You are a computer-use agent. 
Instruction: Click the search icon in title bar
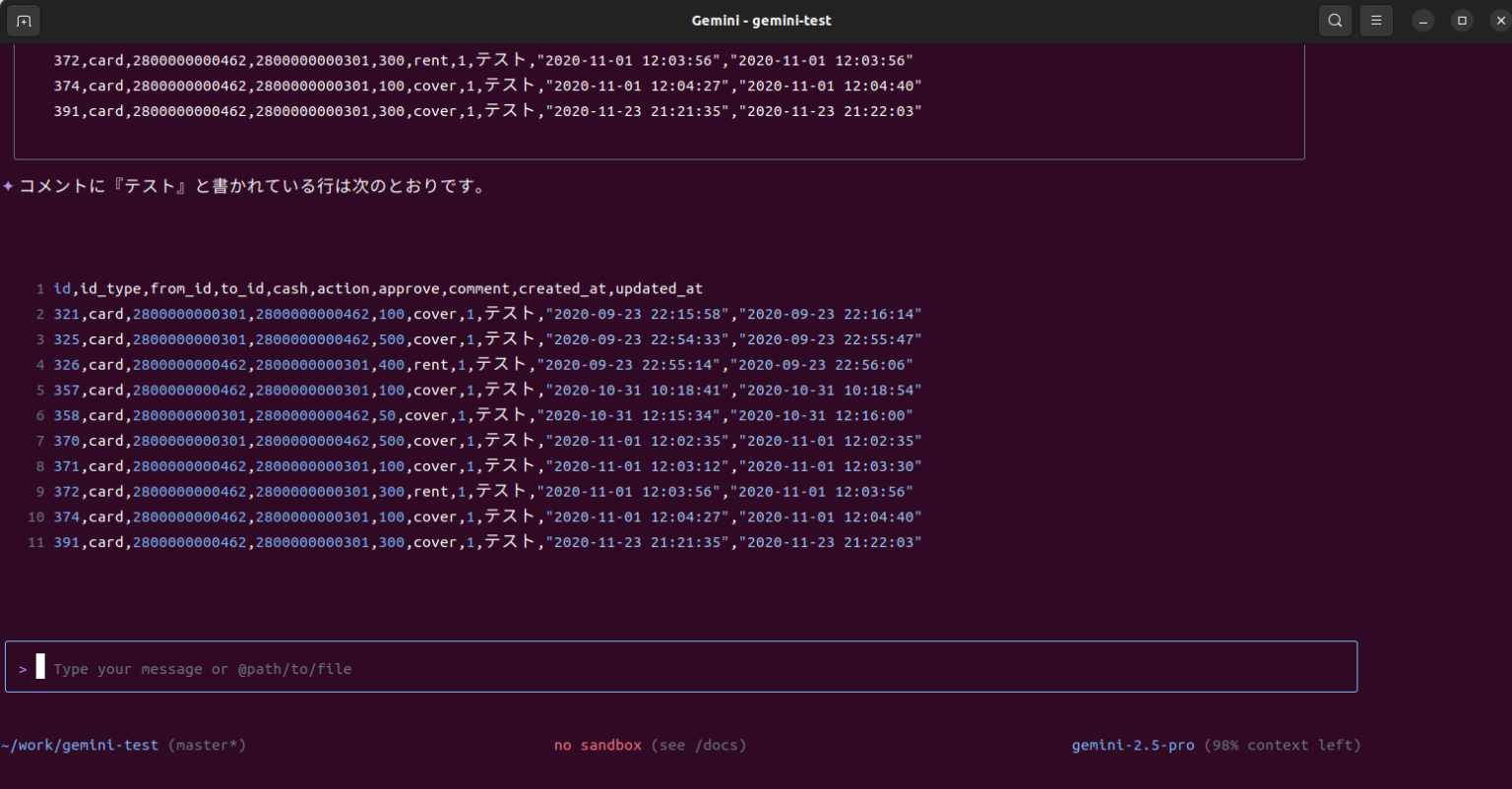pos(1335,21)
